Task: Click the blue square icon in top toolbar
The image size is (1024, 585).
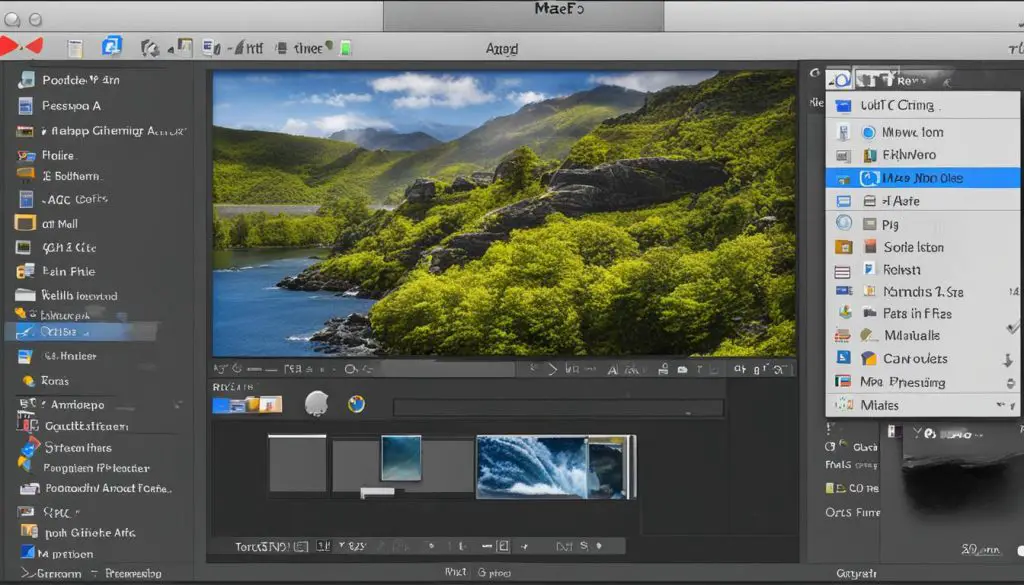Action: click(112, 46)
